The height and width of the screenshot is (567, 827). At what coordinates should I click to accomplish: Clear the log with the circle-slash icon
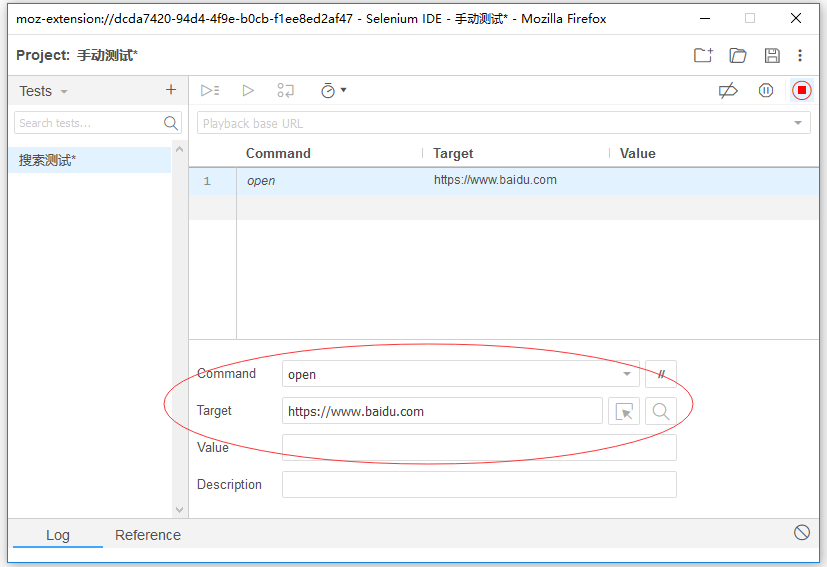point(802,532)
